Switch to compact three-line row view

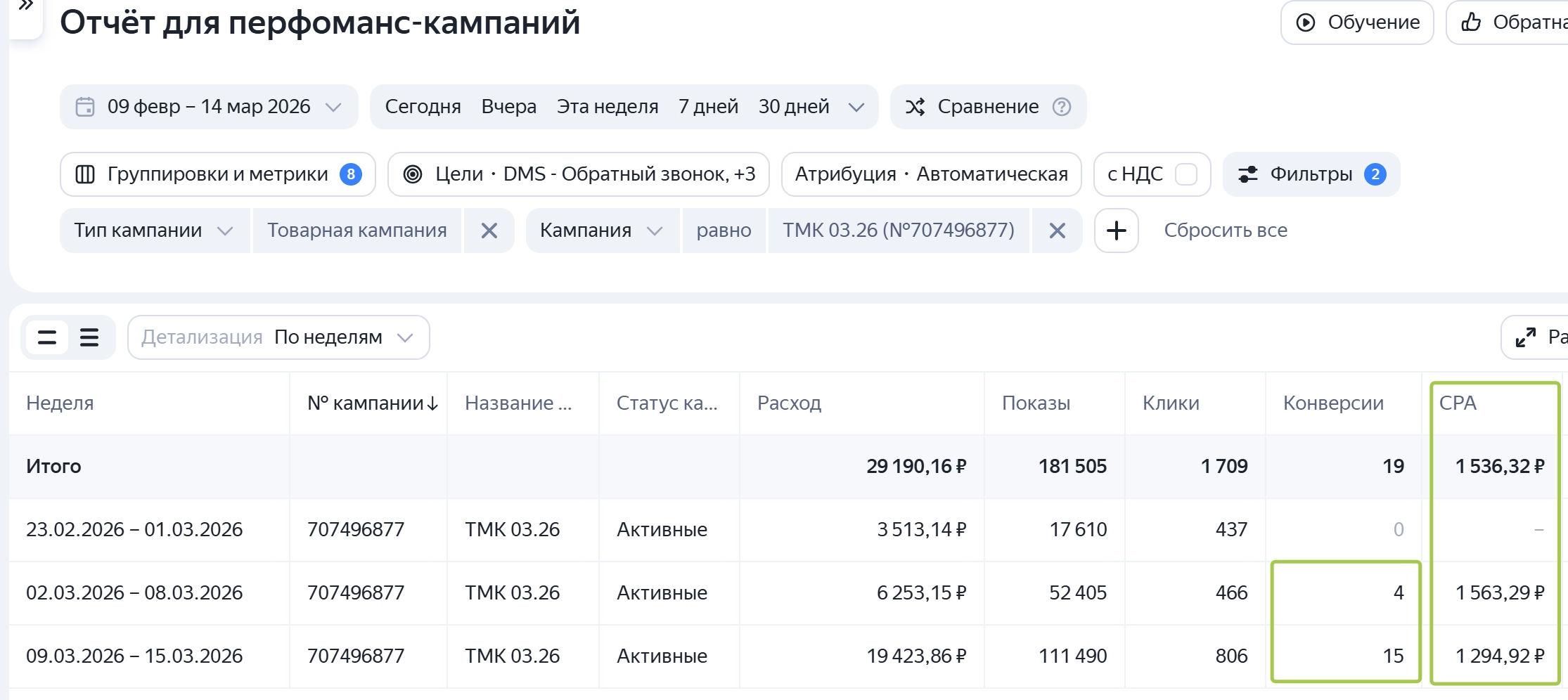pyautogui.click(x=89, y=338)
